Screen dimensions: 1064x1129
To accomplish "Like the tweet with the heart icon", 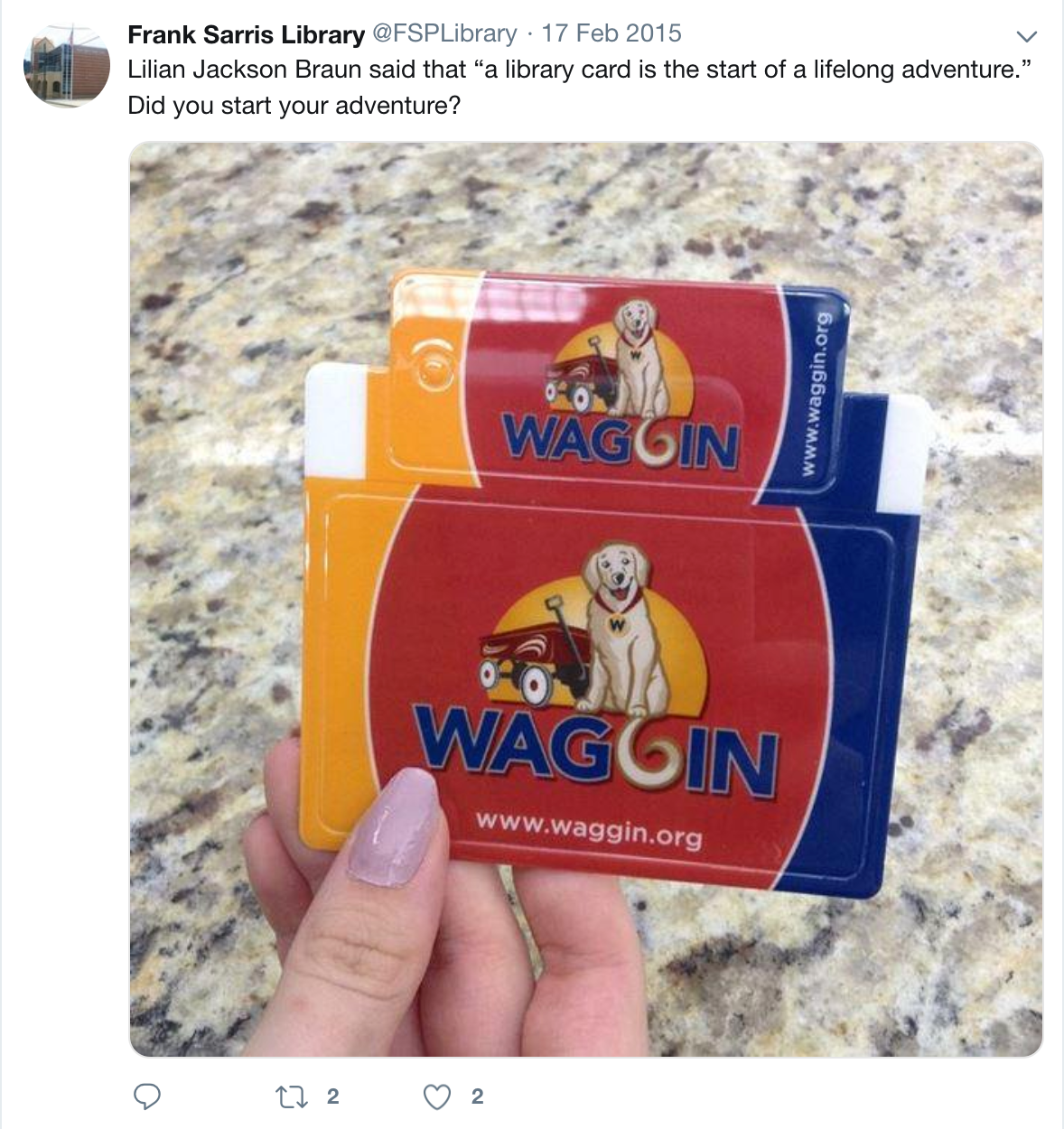I will [x=437, y=1096].
